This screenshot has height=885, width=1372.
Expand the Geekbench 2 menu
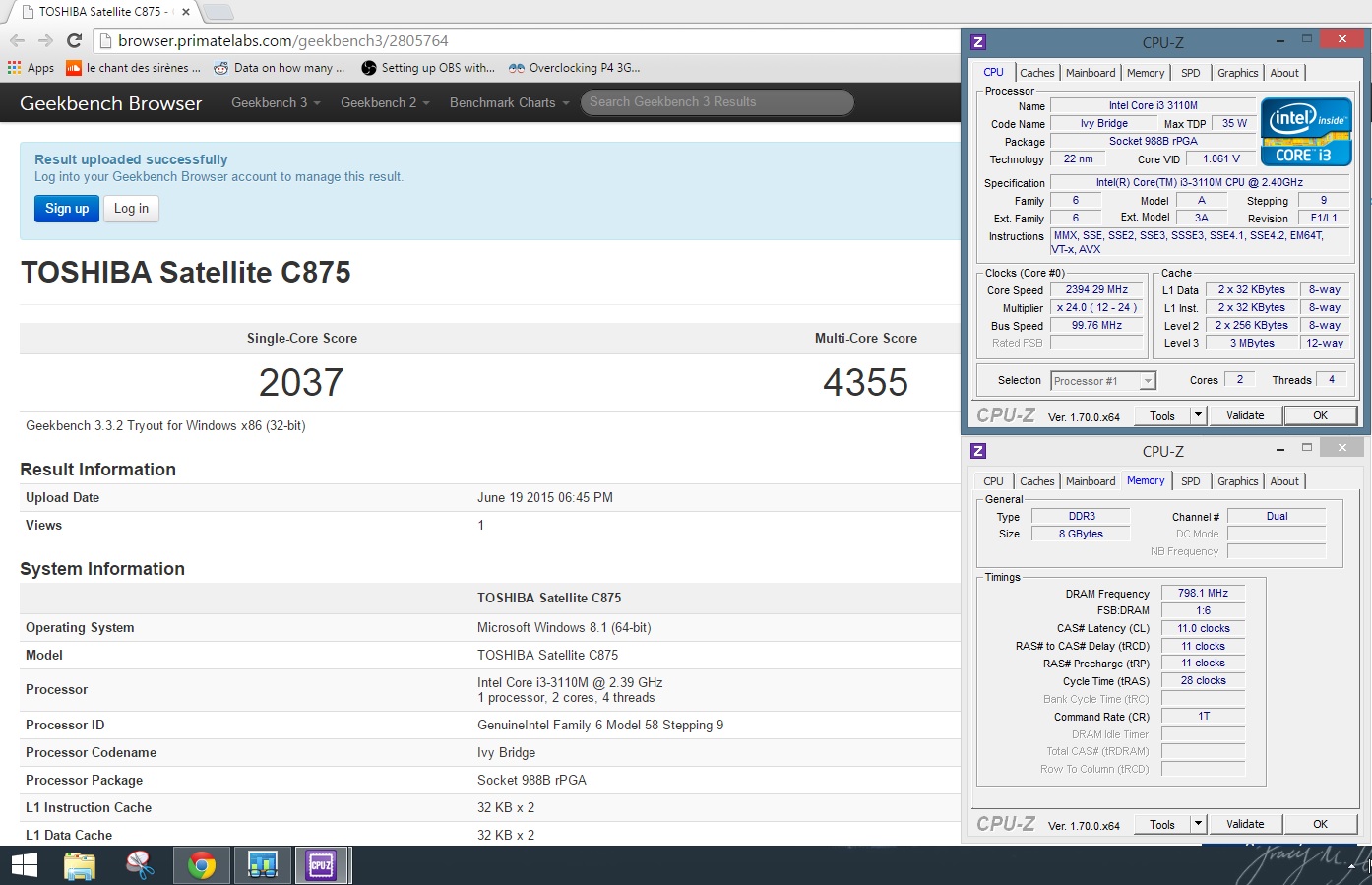click(x=385, y=102)
